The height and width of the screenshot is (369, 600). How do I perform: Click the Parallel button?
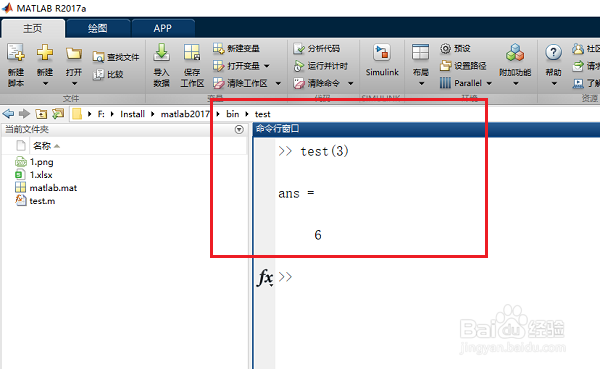point(461,83)
